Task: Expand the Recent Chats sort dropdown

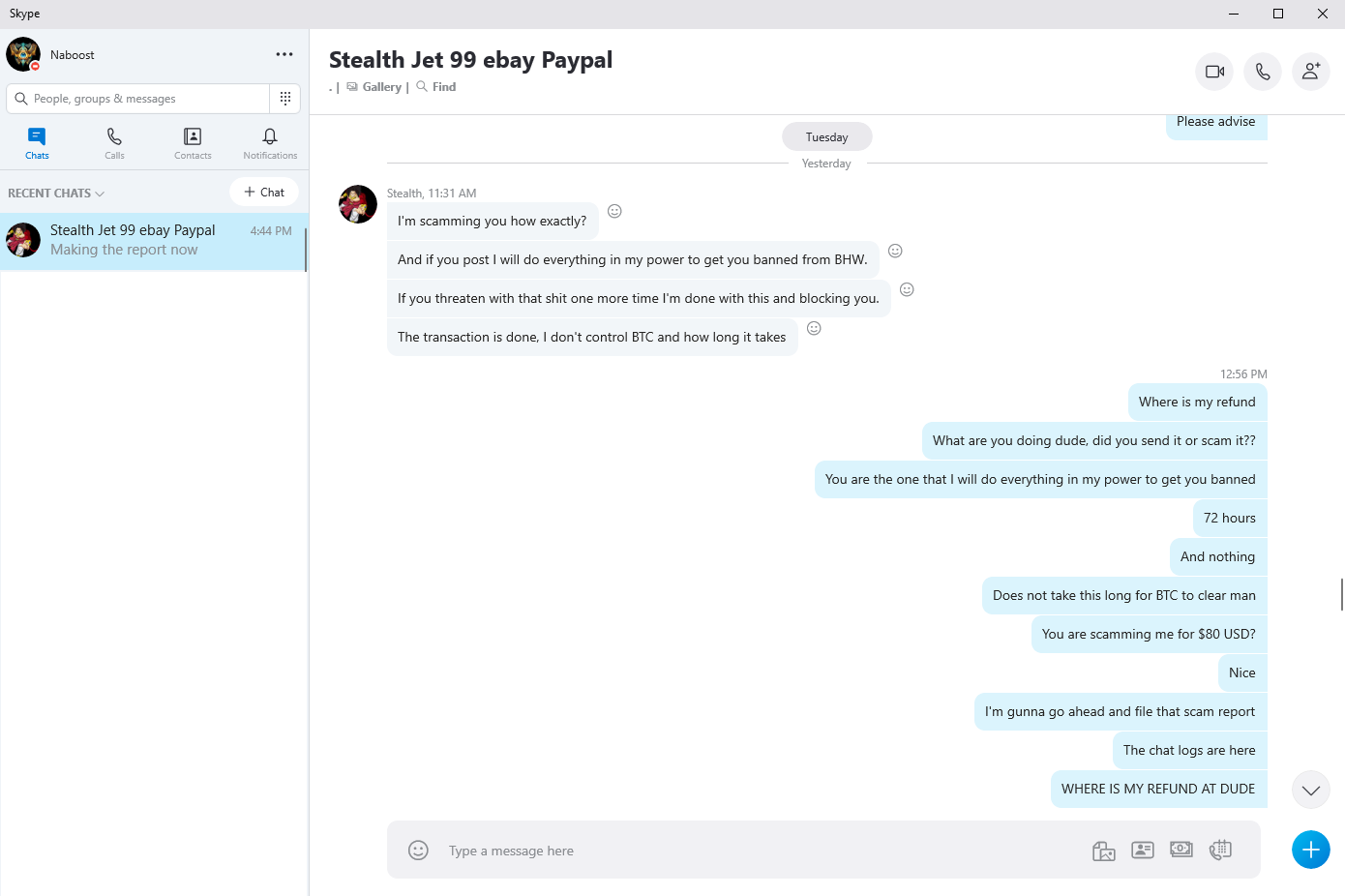Action: click(56, 194)
